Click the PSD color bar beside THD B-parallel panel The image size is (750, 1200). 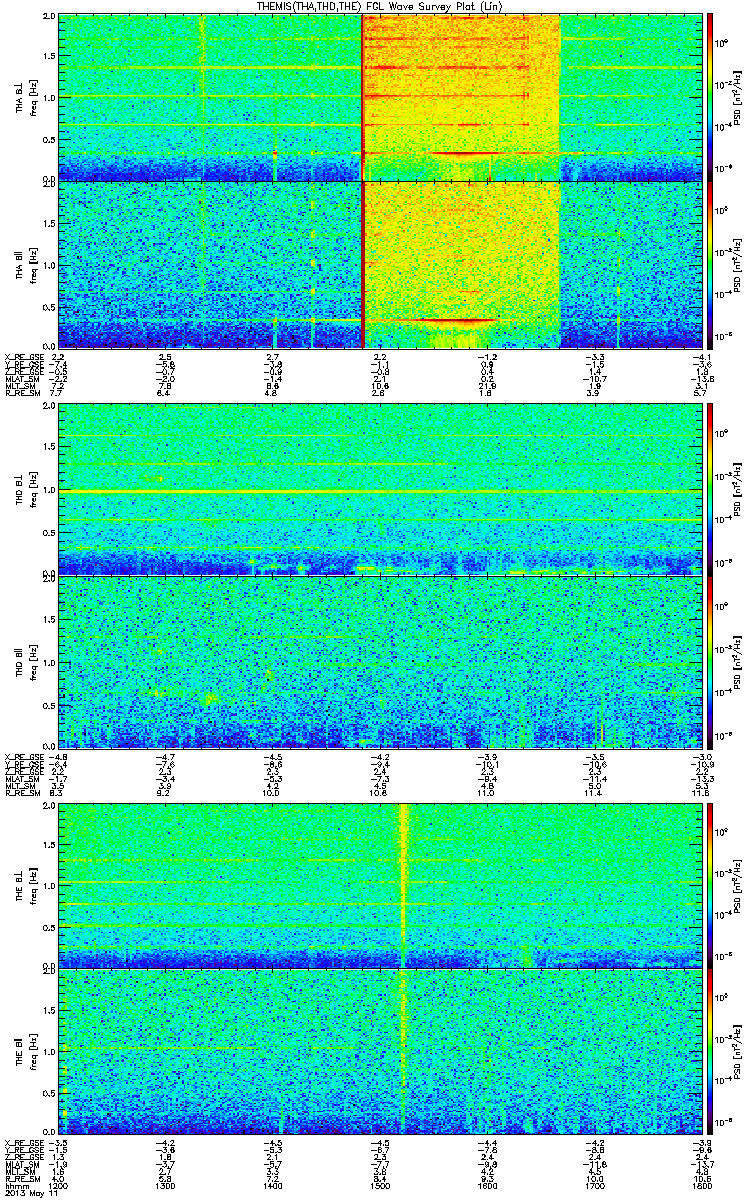pyautogui.click(x=711, y=660)
